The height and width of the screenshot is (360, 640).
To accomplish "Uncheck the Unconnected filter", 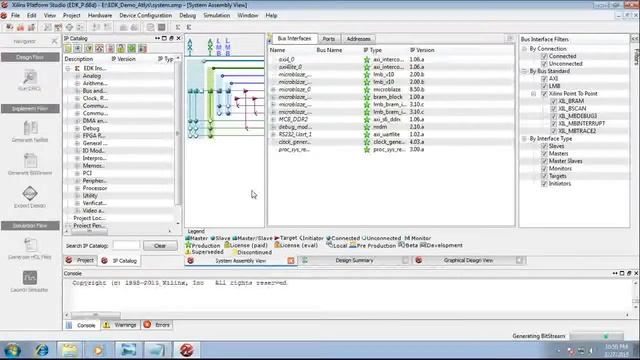I will pyautogui.click(x=544, y=64).
